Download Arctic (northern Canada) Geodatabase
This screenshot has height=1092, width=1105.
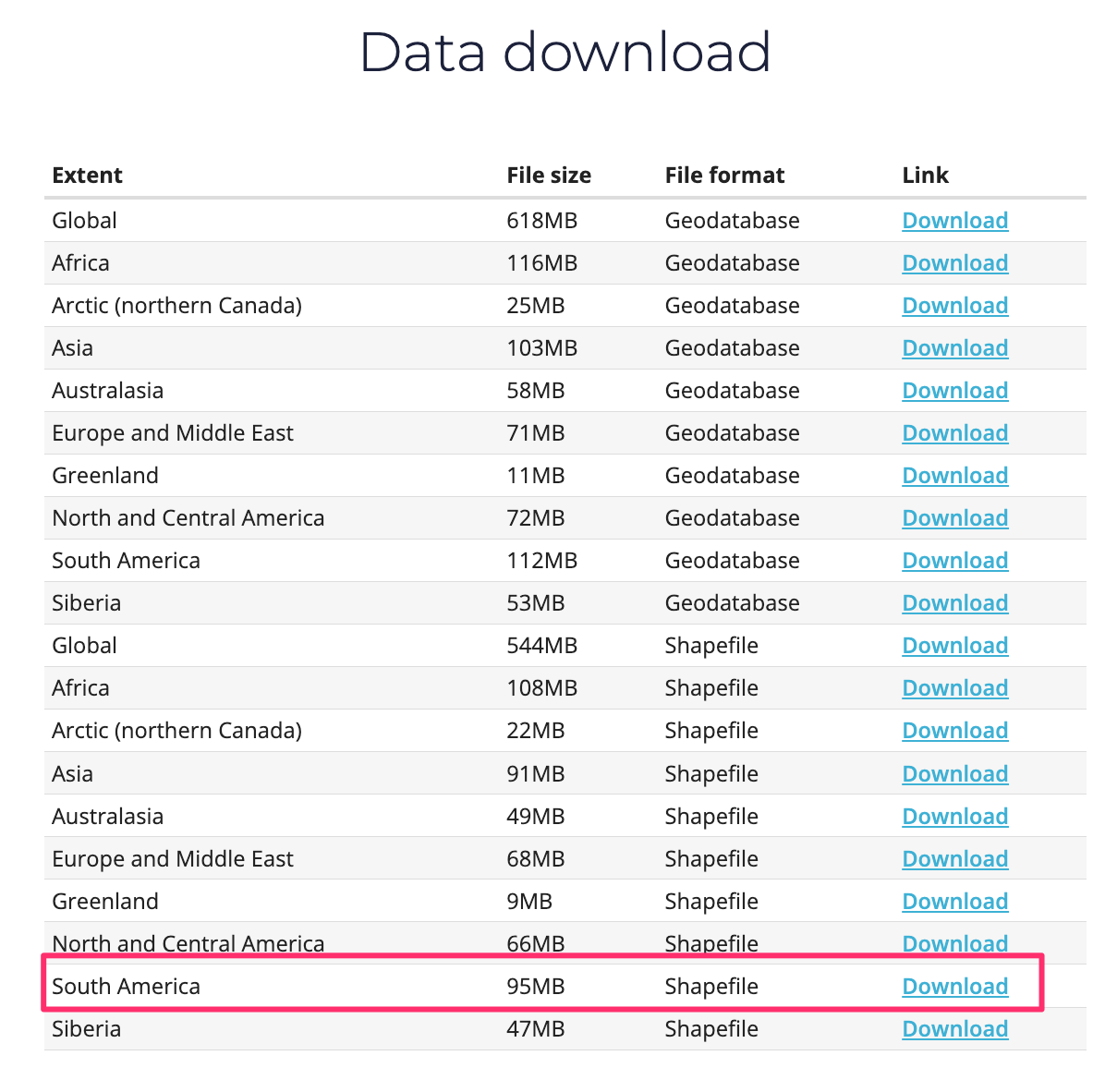coord(954,306)
